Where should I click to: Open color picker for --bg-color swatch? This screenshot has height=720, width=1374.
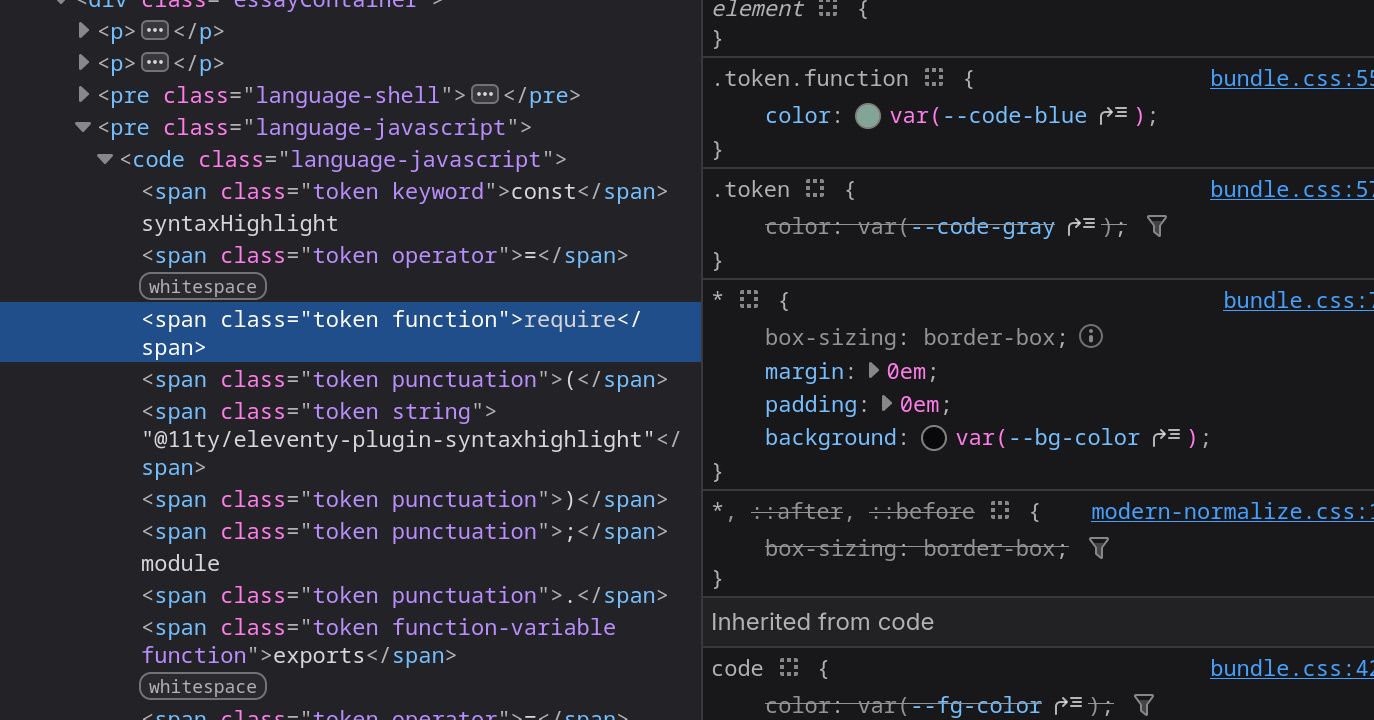934,438
